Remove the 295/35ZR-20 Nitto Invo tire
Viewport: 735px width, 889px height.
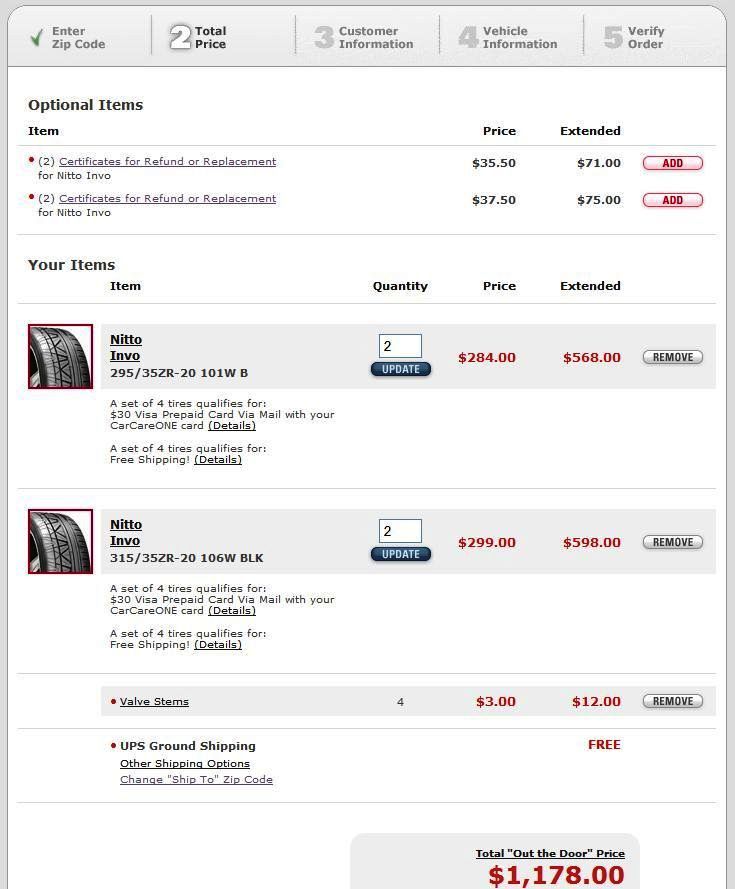[672, 357]
